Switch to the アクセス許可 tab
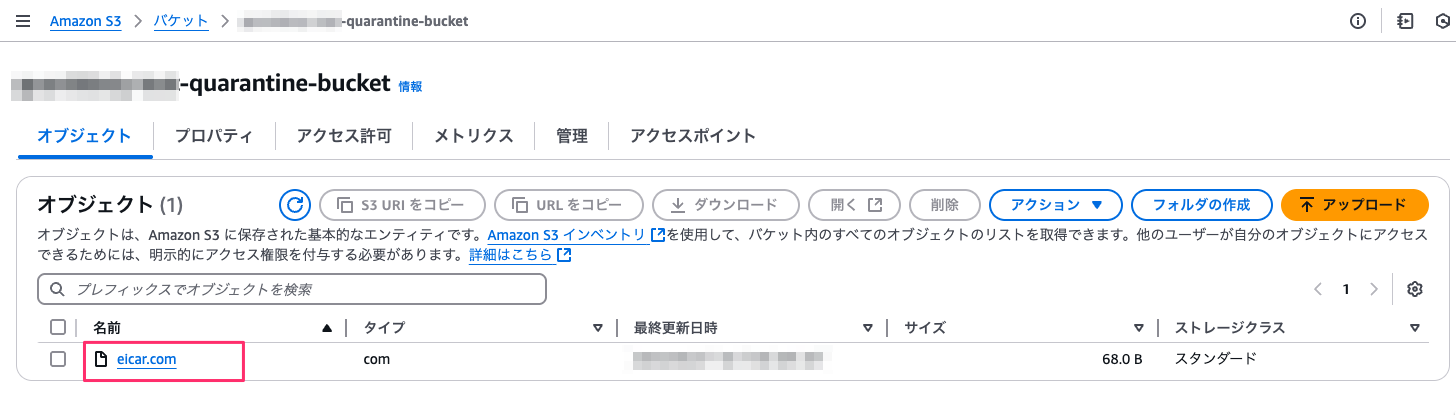 [x=343, y=136]
